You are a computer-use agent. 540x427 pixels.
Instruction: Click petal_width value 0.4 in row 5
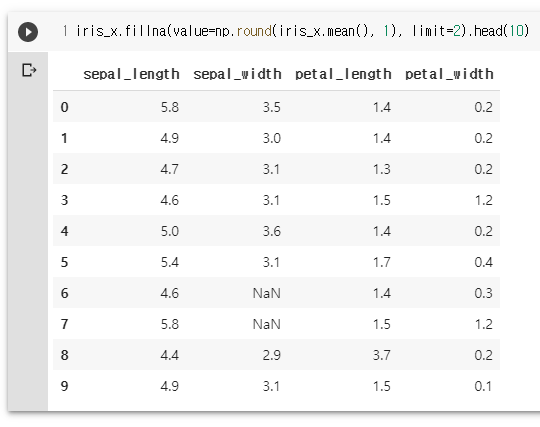pyautogui.click(x=484, y=262)
